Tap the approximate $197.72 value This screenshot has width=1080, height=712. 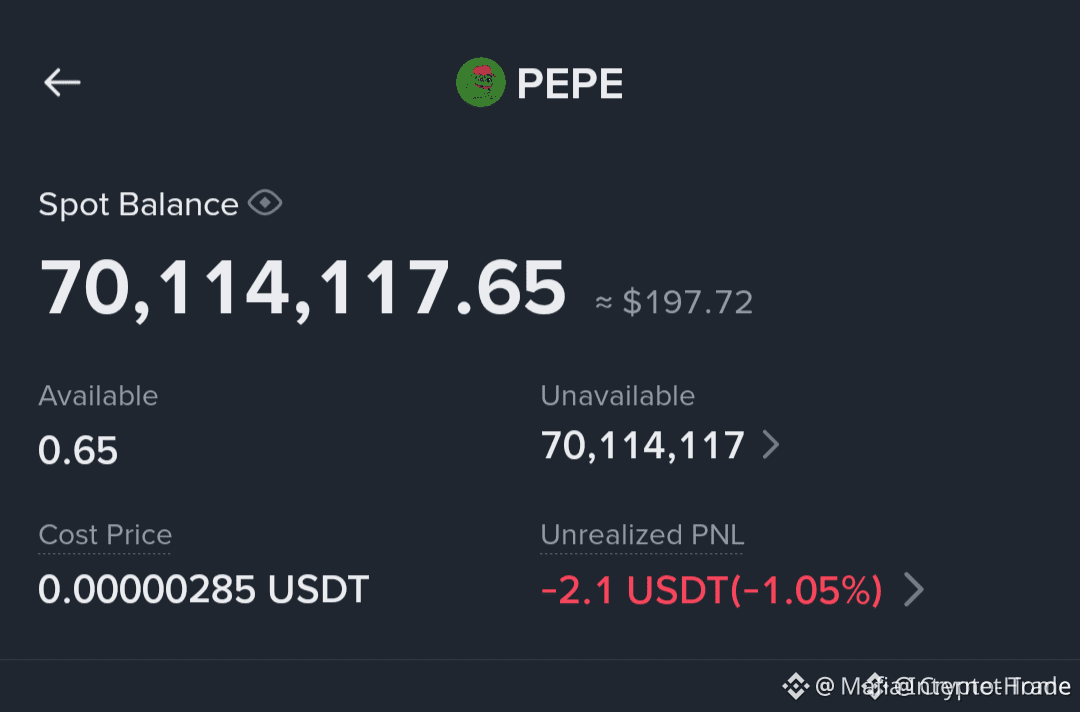coord(674,302)
